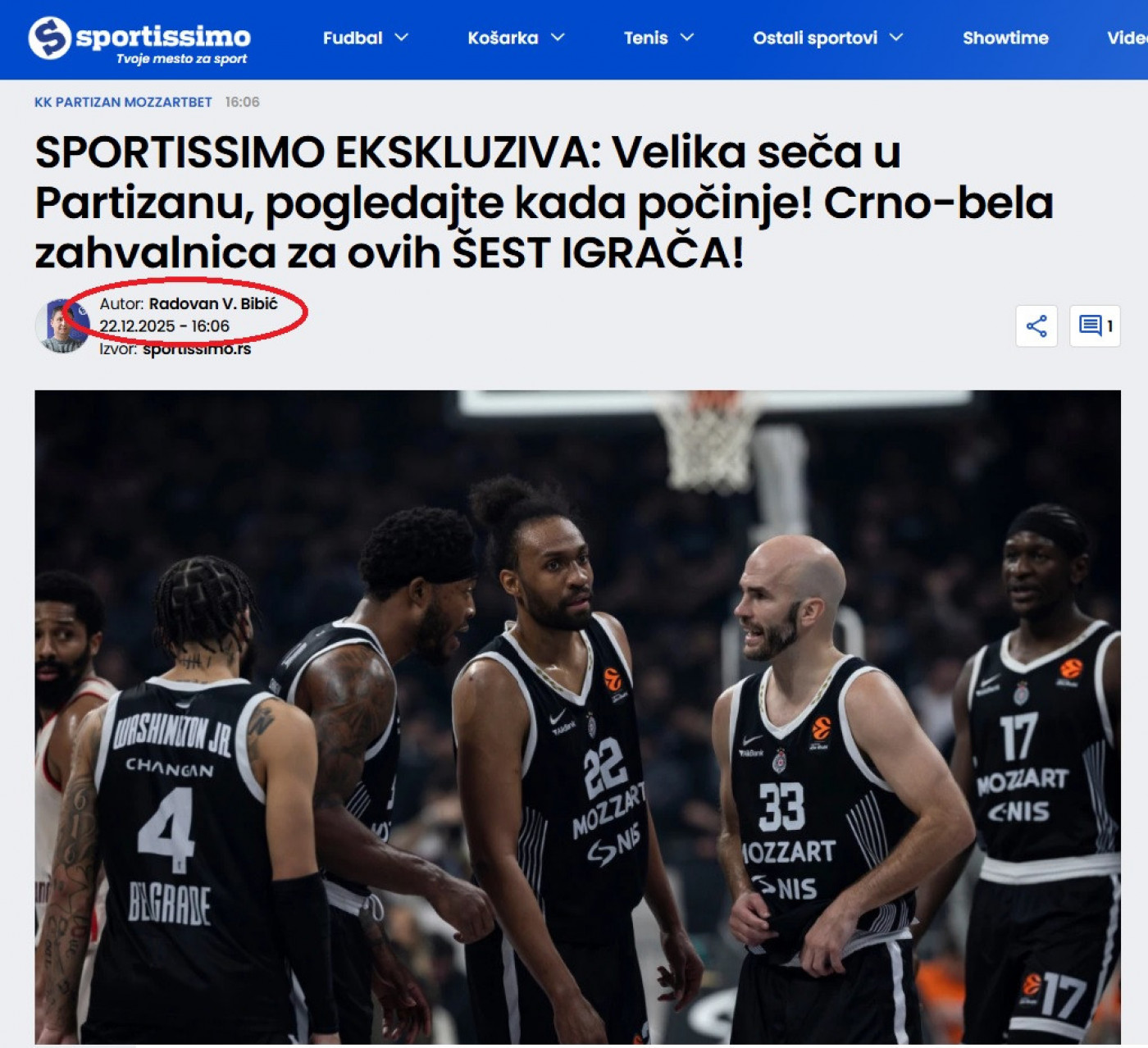Click the sportissimo.rs source link
Image resolution: width=1148 pixels, height=1048 pixels.
[197, 349]
